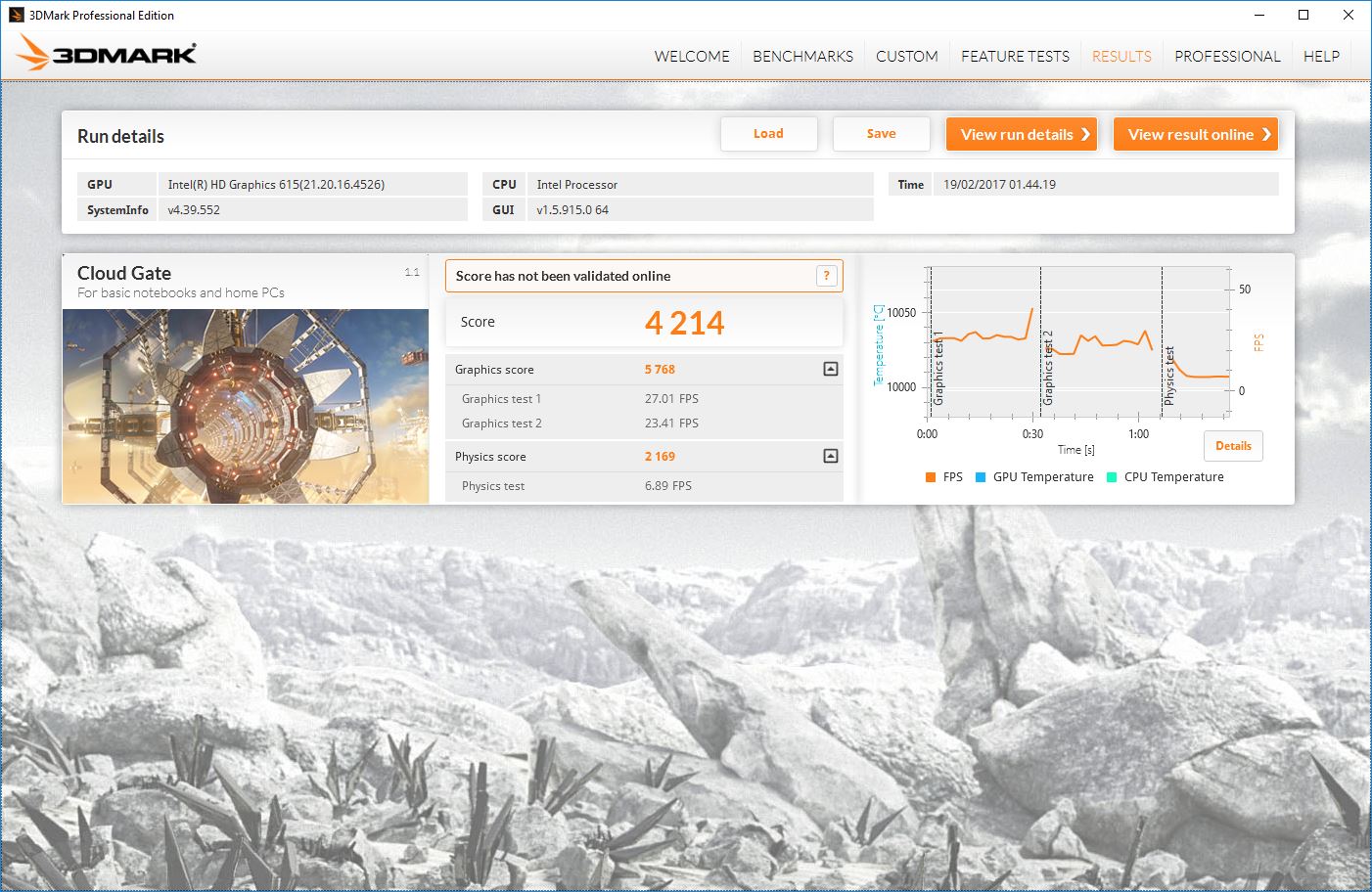Click the Cloud Gate preview thumbnail
This screenshot has width=1372, height=892.
point(246,406)
